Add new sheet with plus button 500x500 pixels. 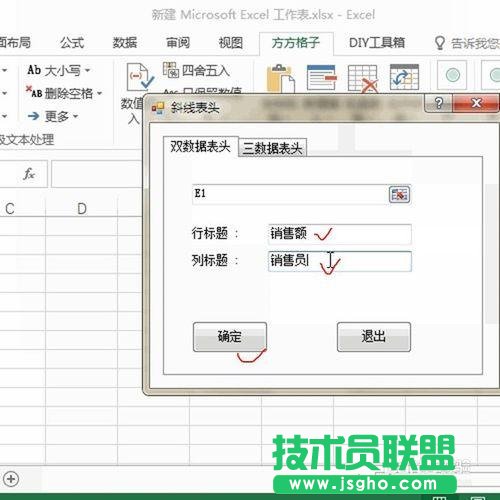click(11, 479)
